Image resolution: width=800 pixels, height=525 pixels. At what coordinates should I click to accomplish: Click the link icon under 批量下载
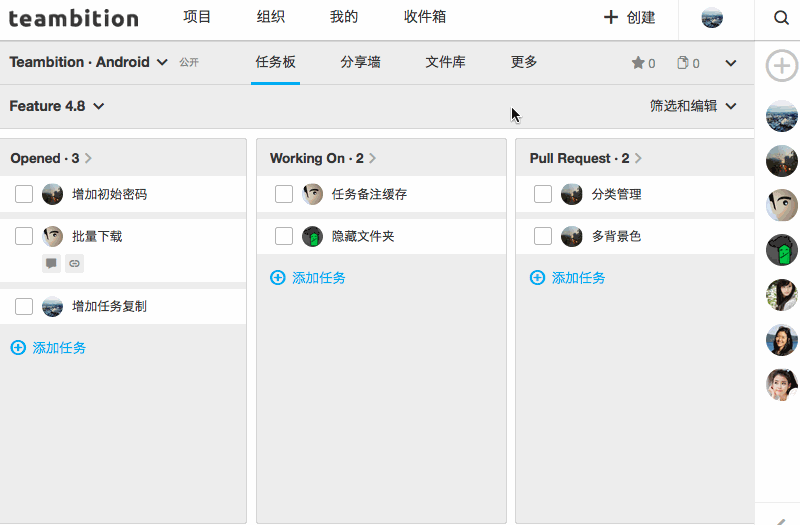[x=74, y=264]
